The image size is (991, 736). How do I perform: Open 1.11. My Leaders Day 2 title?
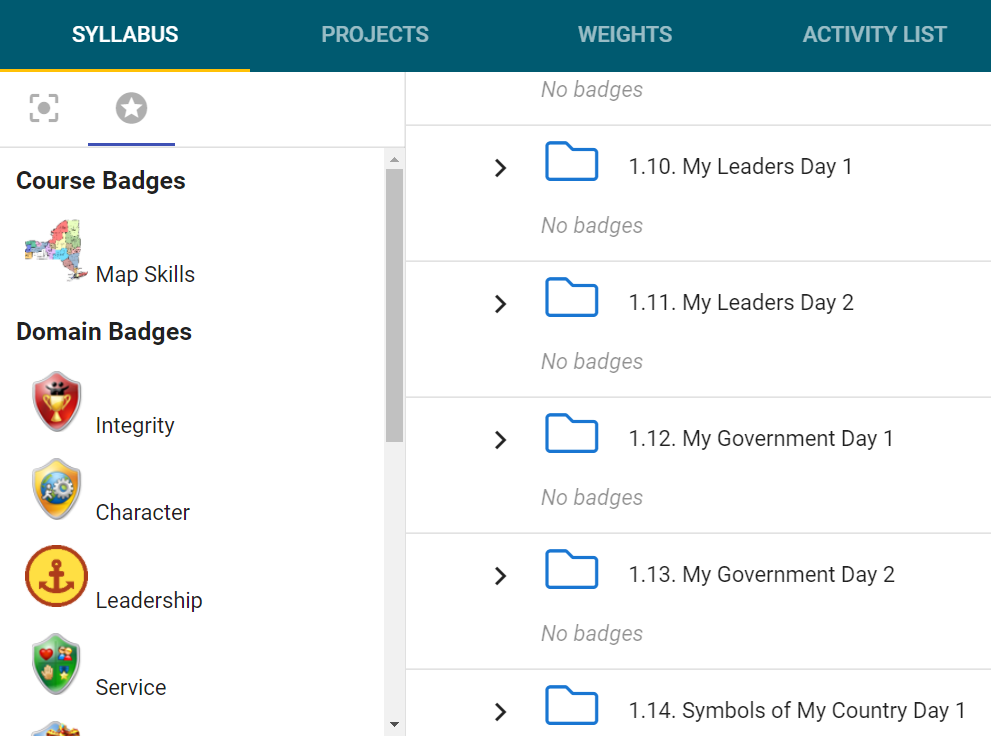coord(741,303)
